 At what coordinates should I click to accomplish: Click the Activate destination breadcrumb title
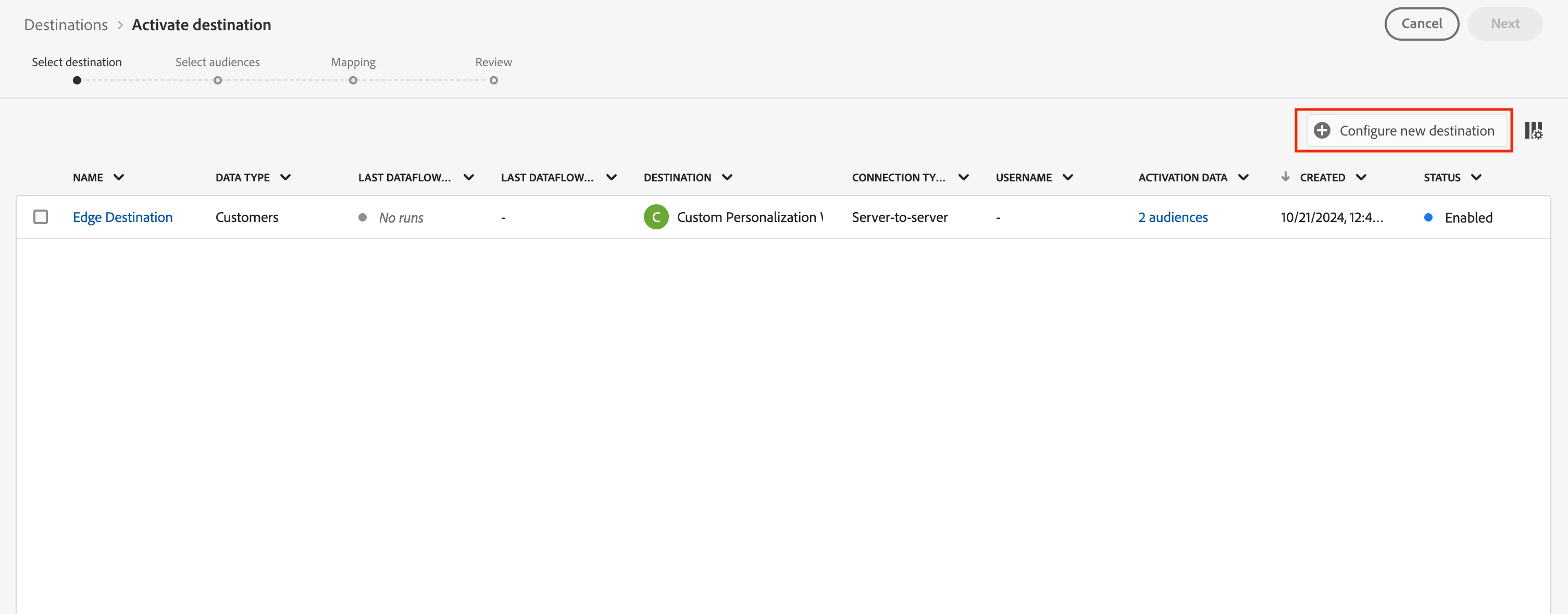tap(202, 25)
